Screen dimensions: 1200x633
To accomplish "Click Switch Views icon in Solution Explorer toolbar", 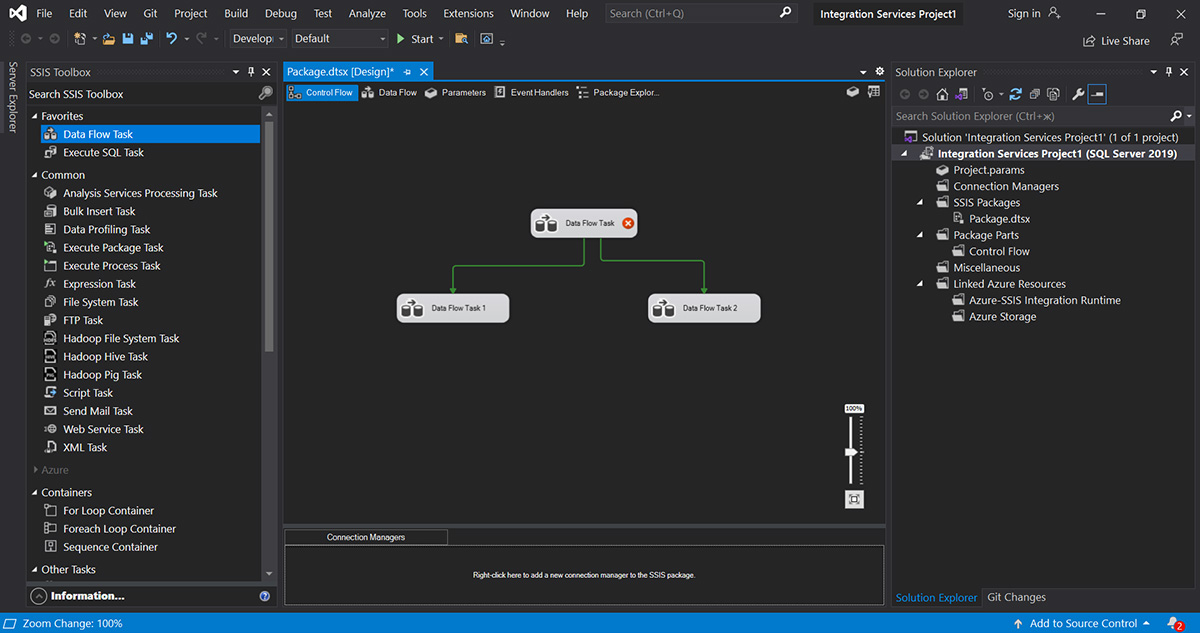I will 960,94.
